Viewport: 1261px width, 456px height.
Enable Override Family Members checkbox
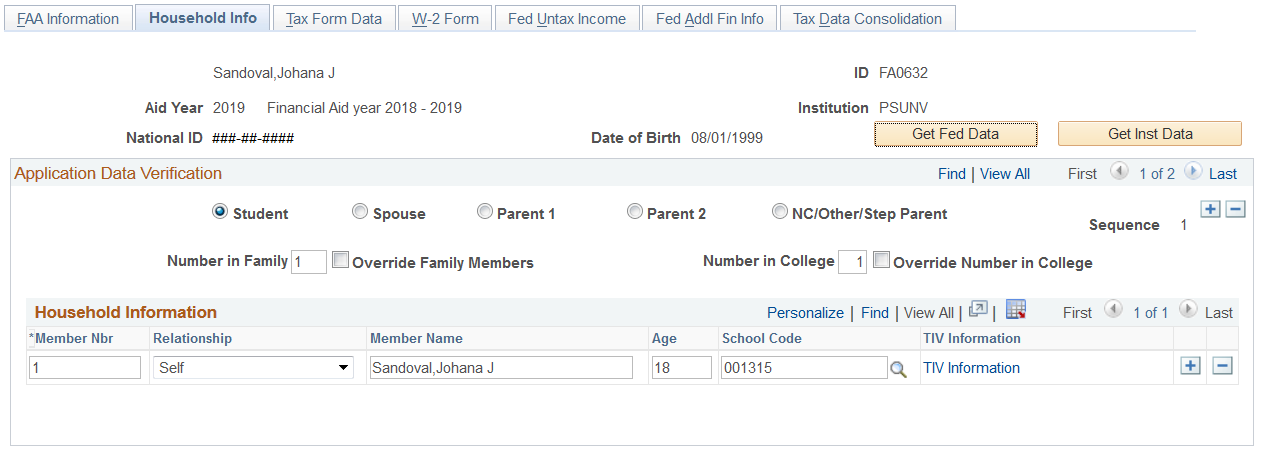click(341, 261)
